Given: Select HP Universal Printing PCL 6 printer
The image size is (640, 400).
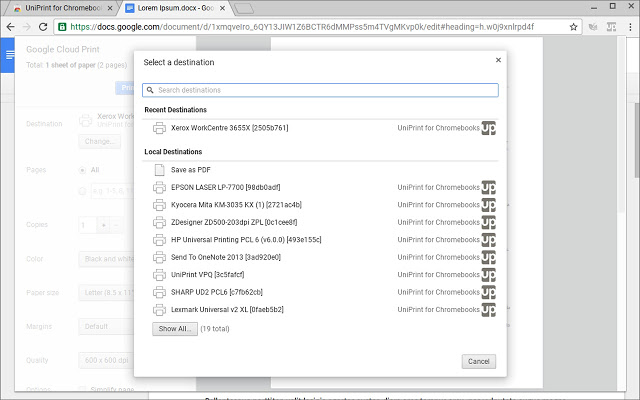Looking at the screenshot, I should point(320,240).
